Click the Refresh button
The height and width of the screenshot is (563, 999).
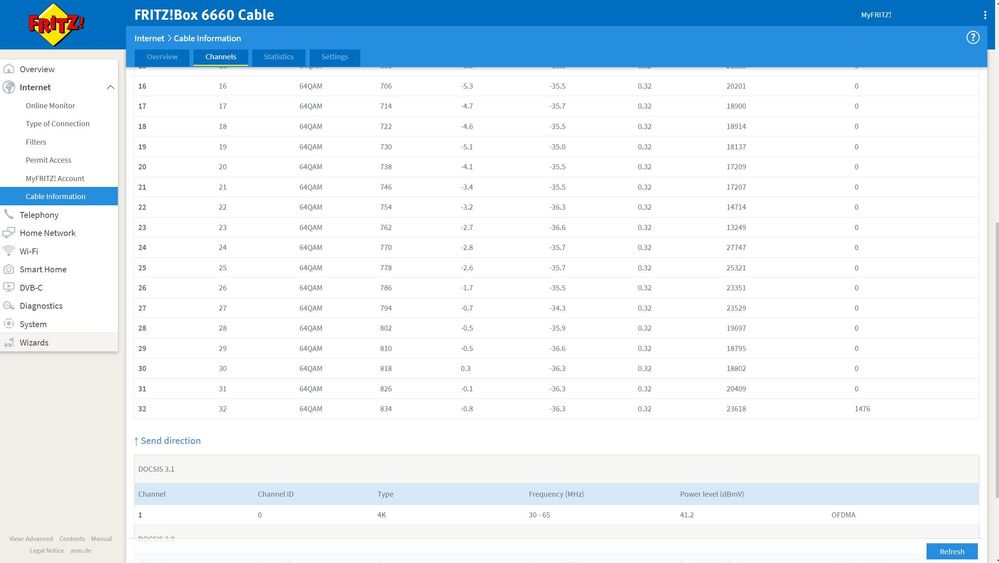tap(952, 552)
